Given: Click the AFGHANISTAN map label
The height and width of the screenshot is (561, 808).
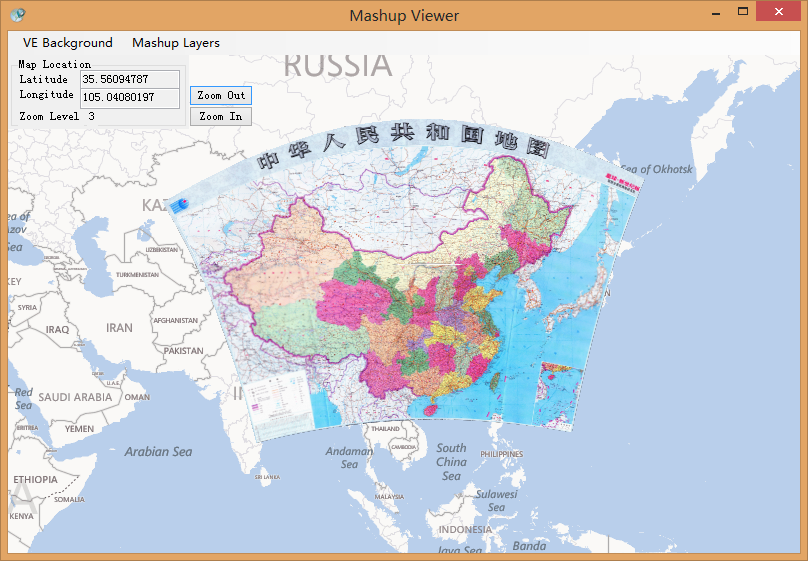Looking at the screenshot, I should 175,320.
